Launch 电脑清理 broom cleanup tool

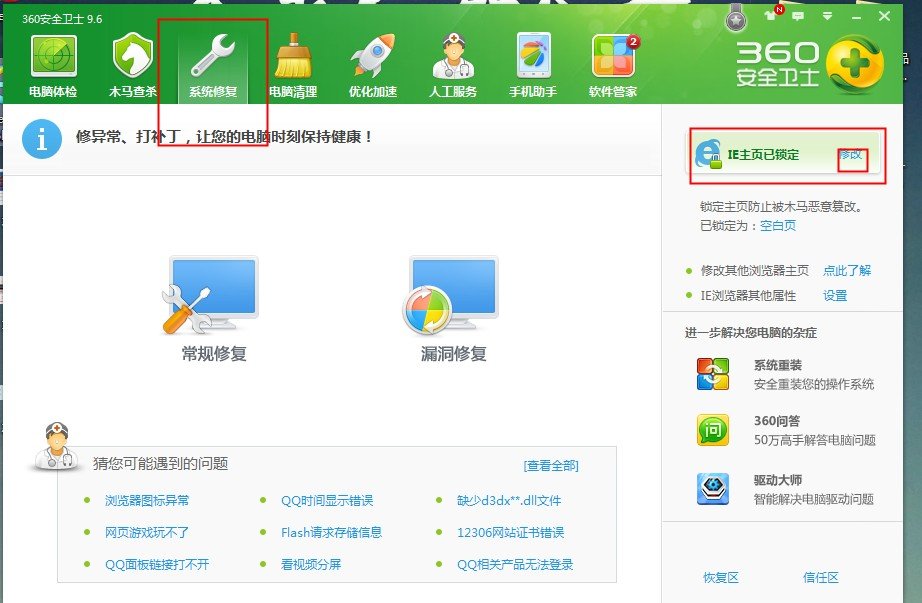tap(293, 62)
